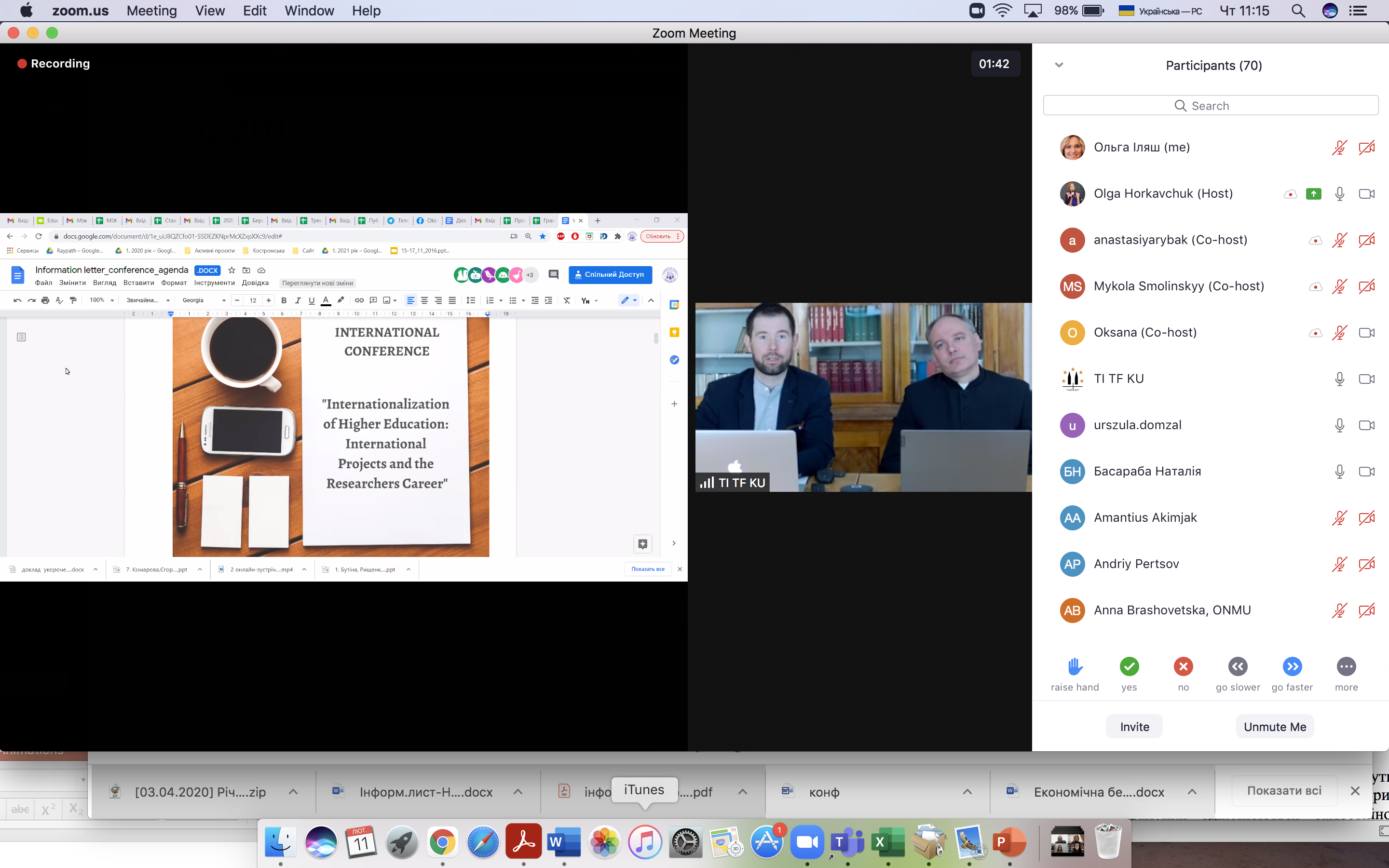Click the go faster icon
Screen dimensions: 1389x868
(x=1292, y=666)
